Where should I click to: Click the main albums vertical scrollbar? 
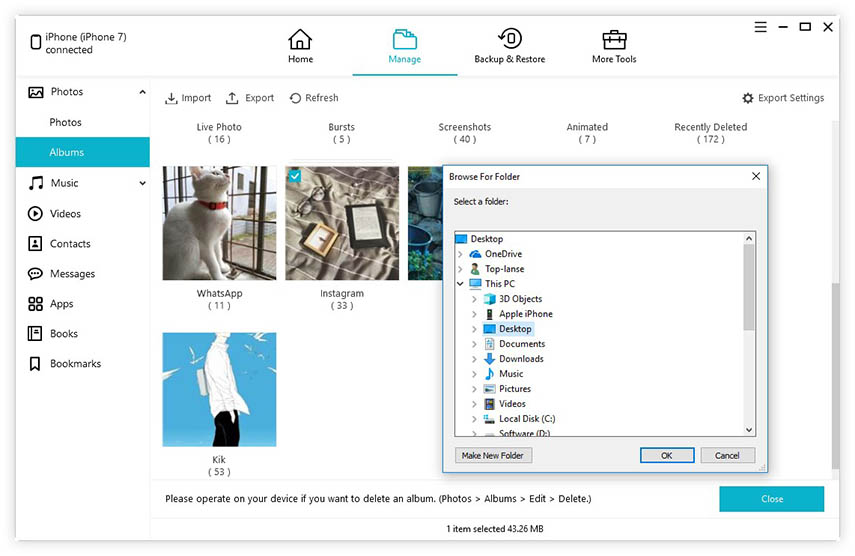tap(835, 376)
